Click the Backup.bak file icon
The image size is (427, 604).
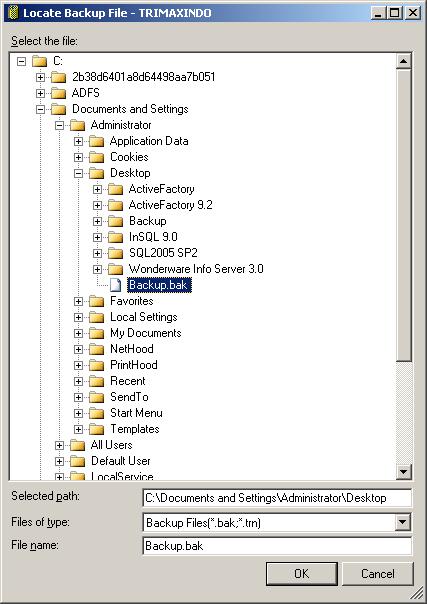tap(116, 285)
